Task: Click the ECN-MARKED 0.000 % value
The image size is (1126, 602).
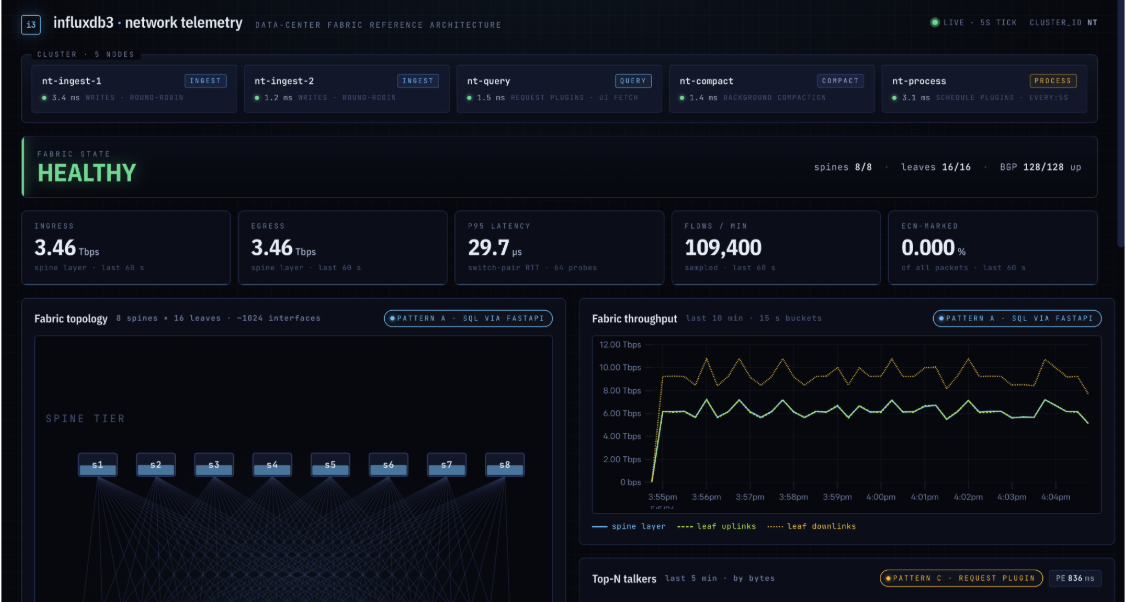Action: tap(934, 248)
